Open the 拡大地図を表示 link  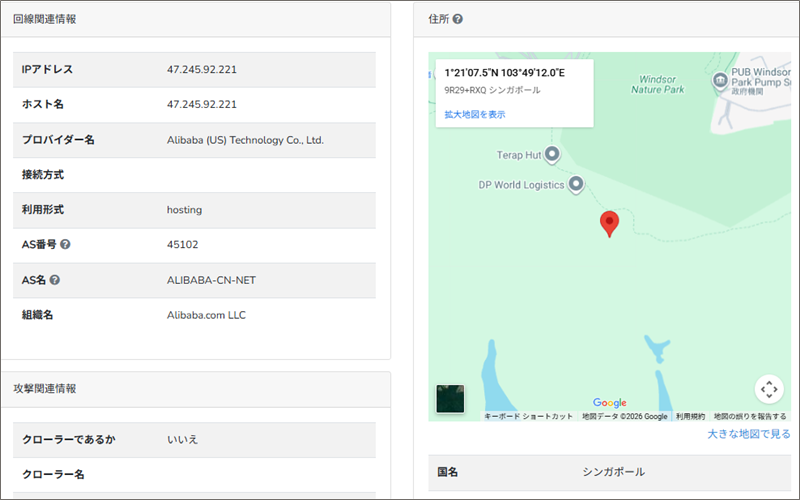475,115
